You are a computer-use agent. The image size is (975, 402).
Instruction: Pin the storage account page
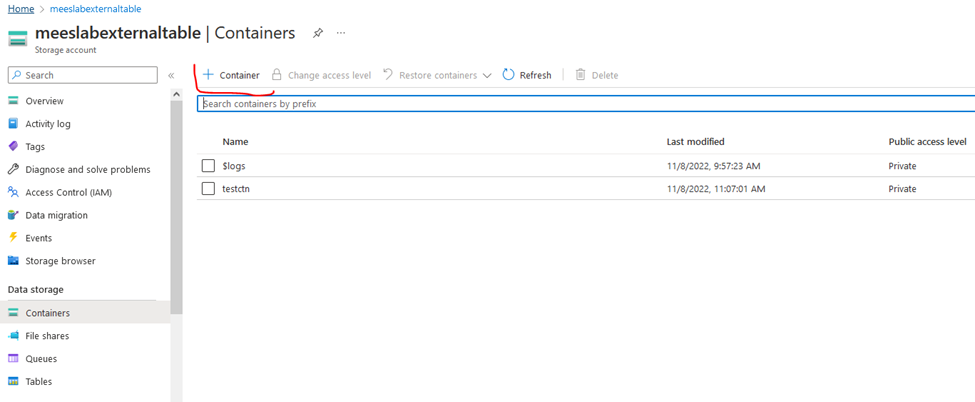[x=318, y=33]
